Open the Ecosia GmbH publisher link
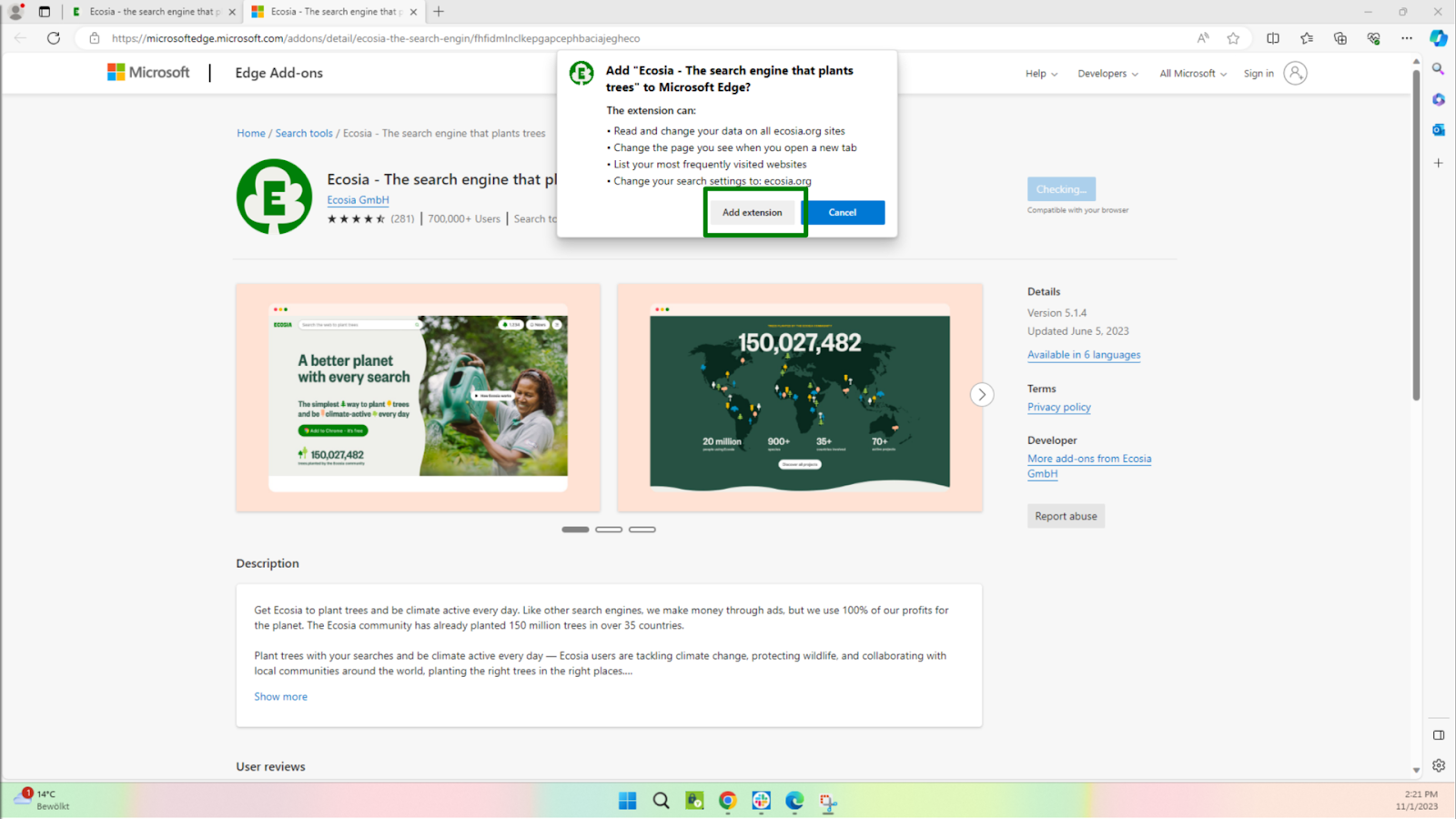The image size is (1456, 819). pos(358,200)
